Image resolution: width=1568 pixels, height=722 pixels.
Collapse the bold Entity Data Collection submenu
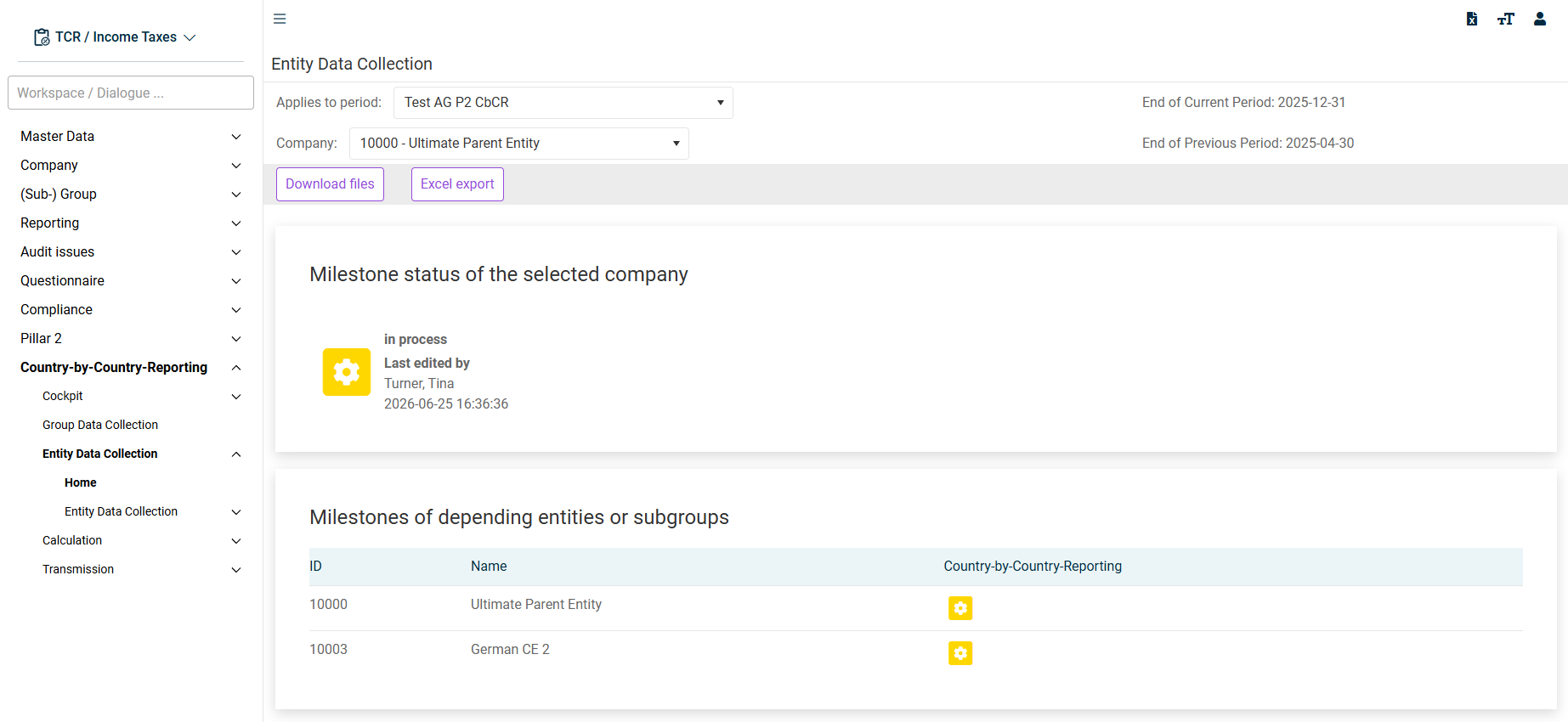(142, 454)
